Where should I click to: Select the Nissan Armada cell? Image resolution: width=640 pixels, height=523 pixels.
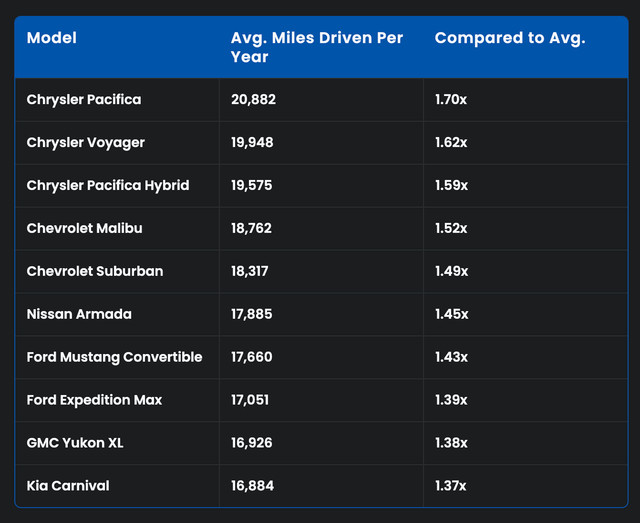(x=79, y=314)
